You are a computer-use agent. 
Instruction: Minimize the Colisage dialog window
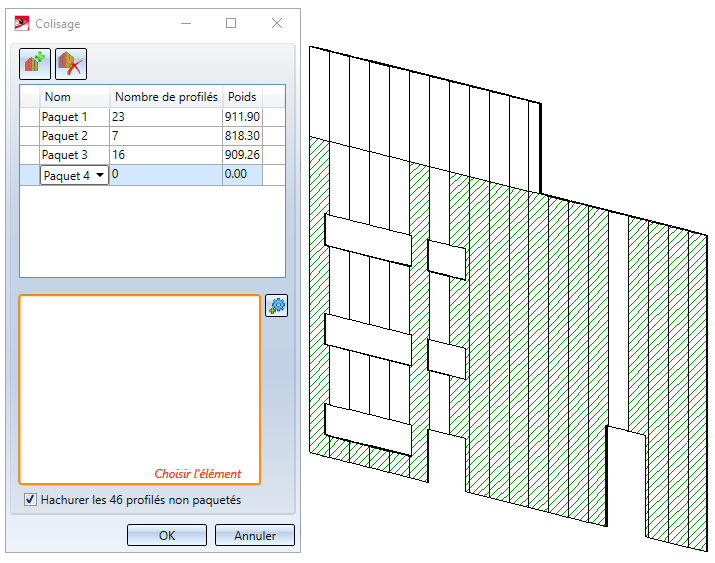coord(186,23)
